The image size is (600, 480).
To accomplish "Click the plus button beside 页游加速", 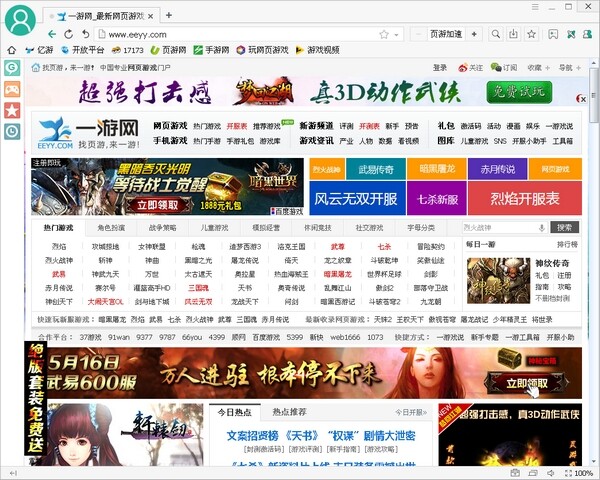I will tap(474, 34).
